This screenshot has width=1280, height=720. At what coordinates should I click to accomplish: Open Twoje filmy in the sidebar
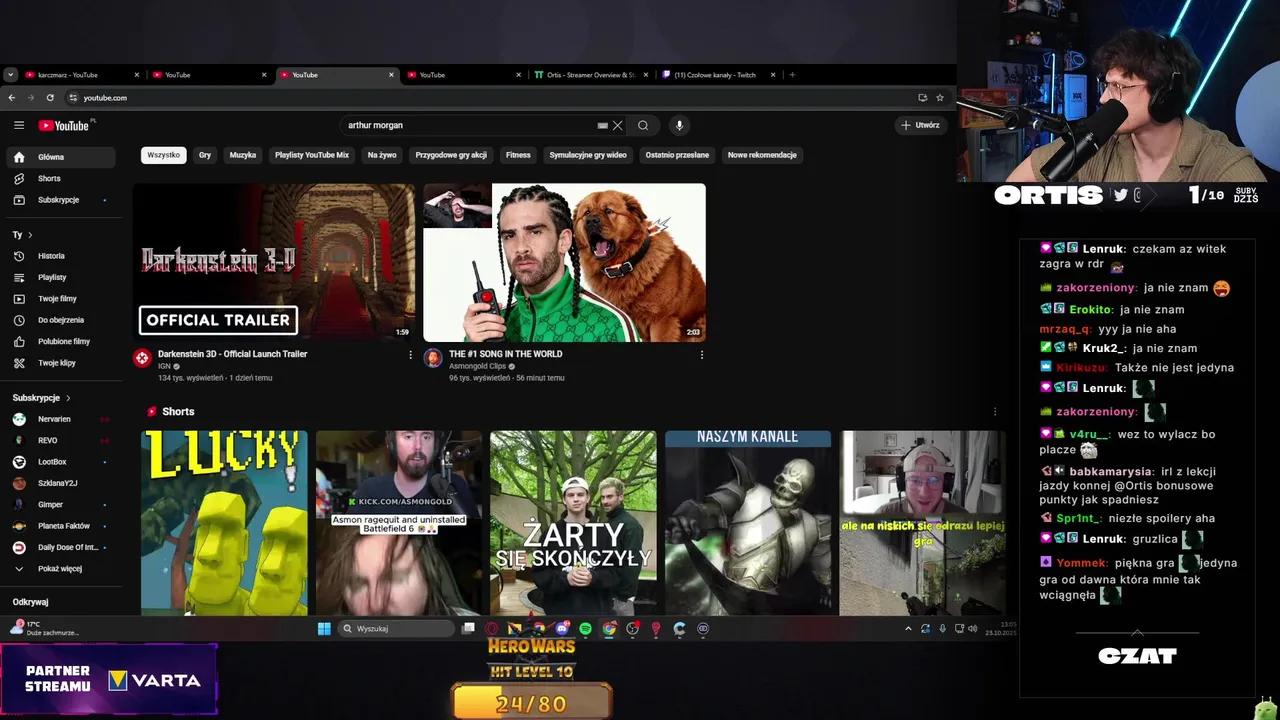point(60,298)
